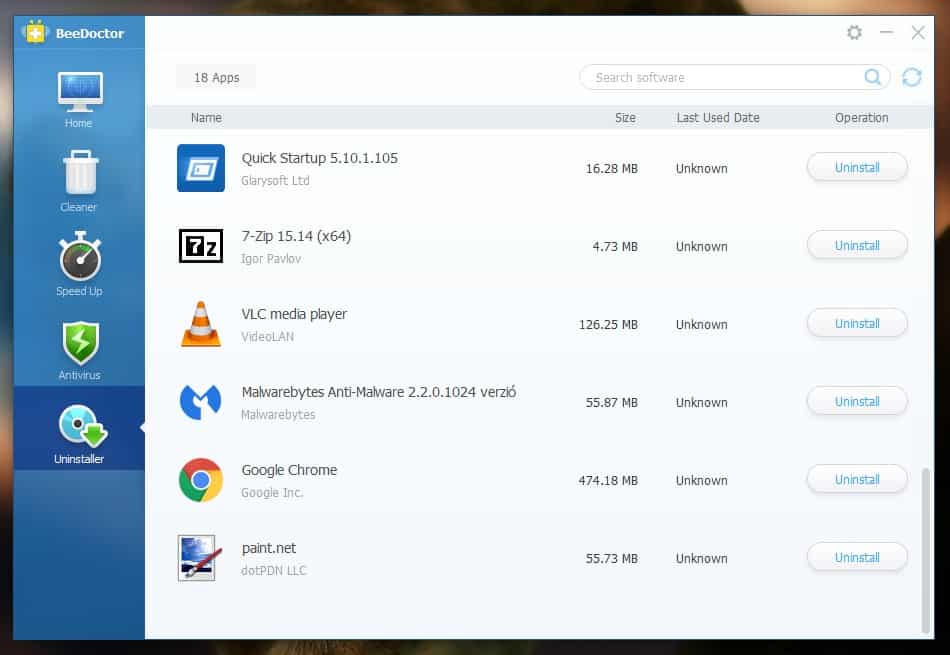Click the BeeDoctor logo icon
950x655 pixels.
(35, 33)
